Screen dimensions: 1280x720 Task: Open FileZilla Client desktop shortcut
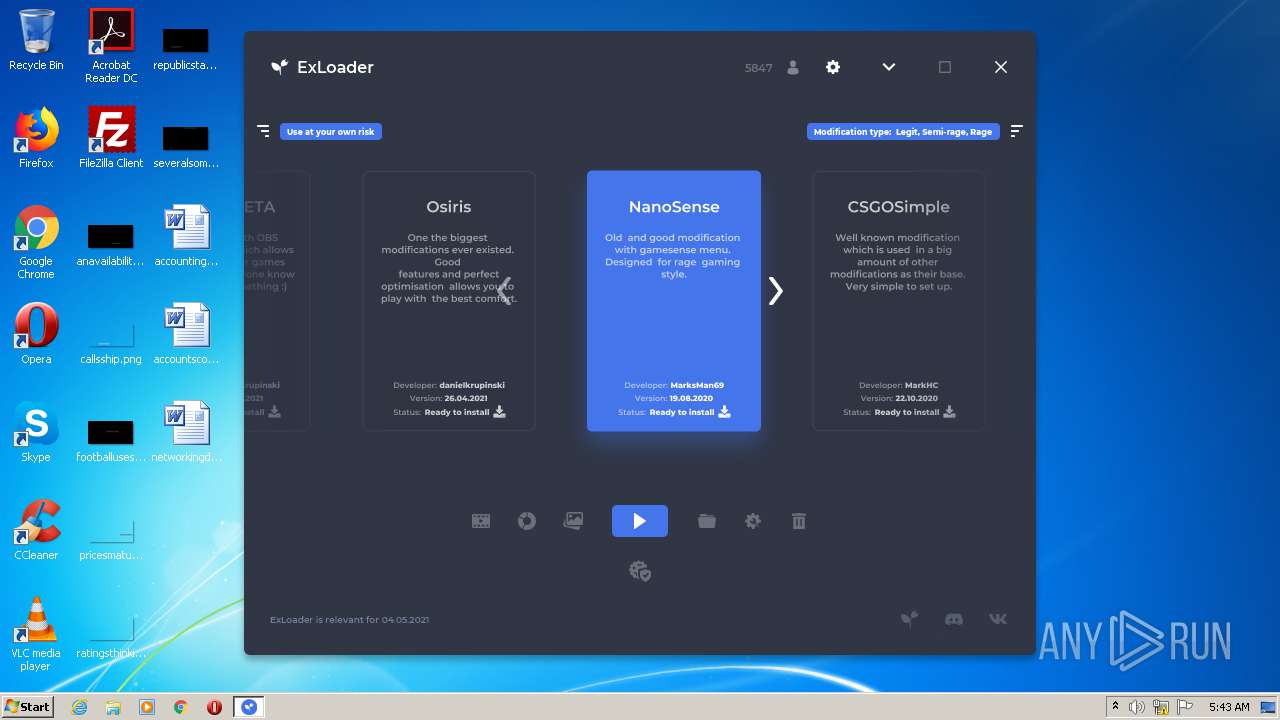111,138
